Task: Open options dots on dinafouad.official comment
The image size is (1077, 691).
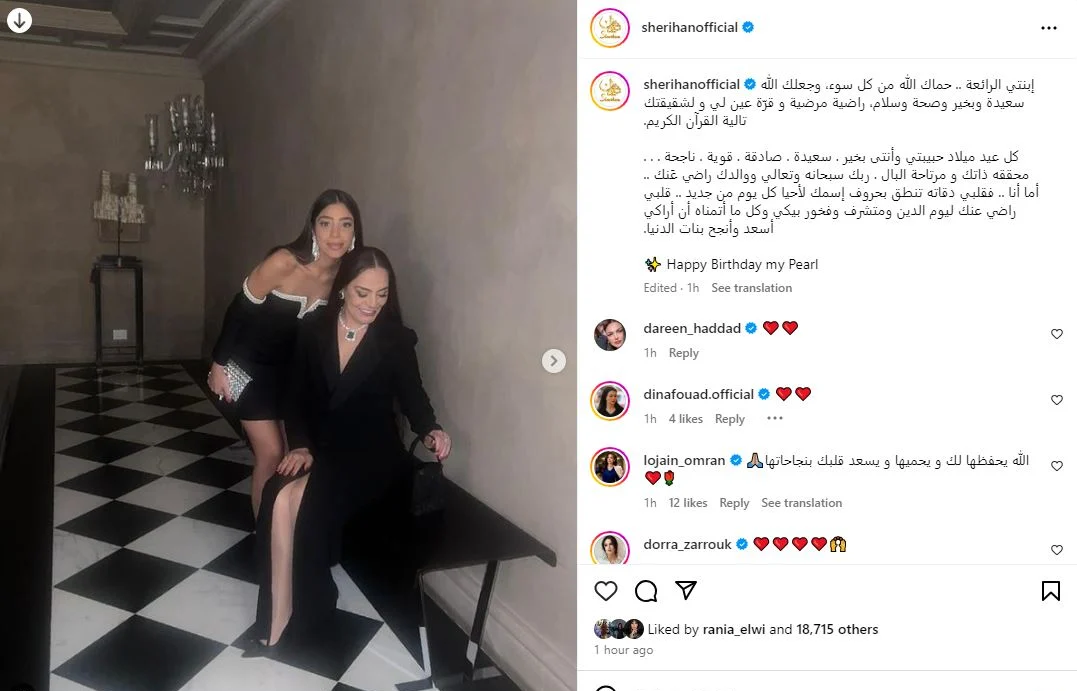Action: click(775, 418)
